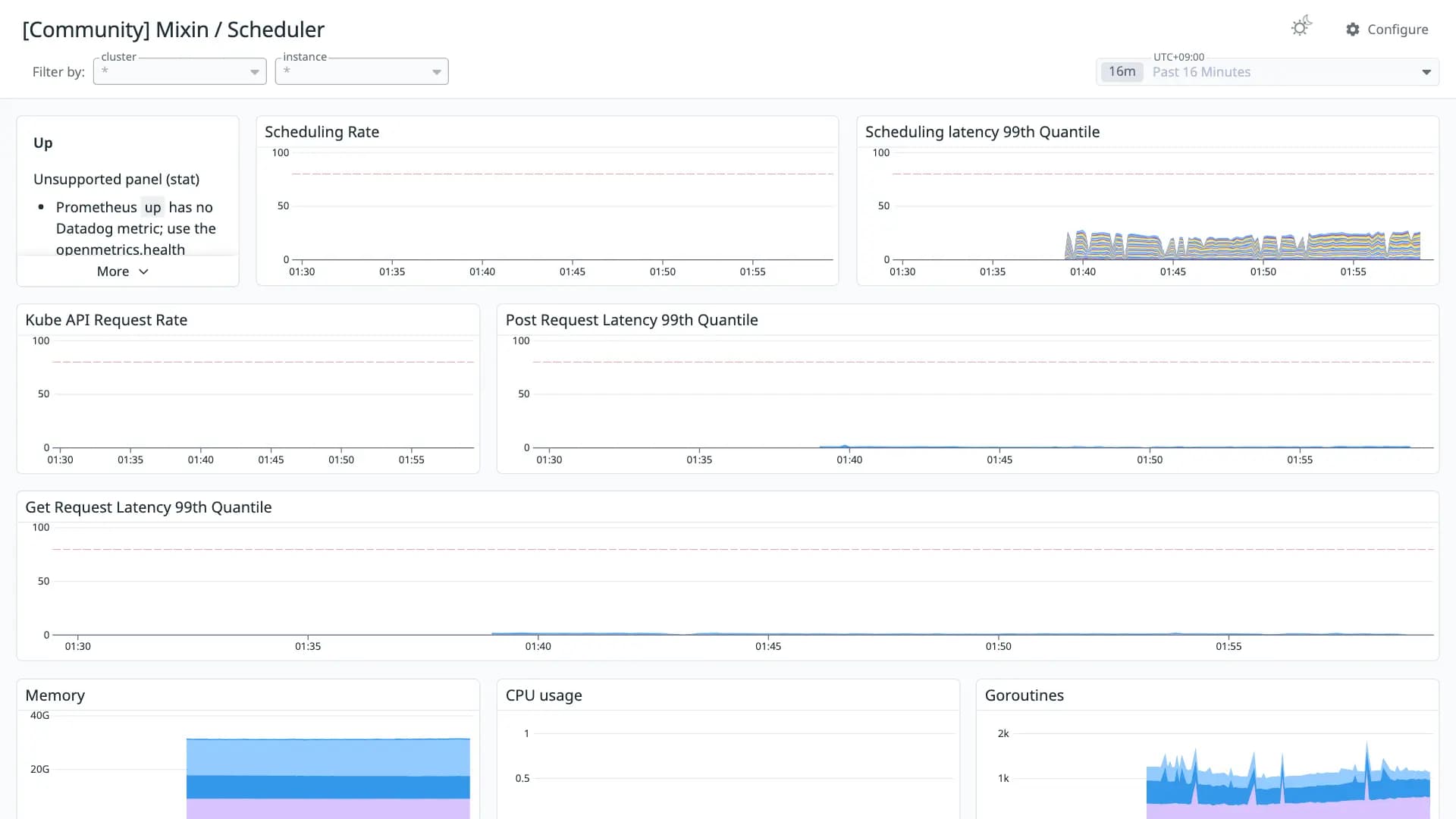Click the Unsupported panel (stat) text
The width and height of the screenshot is (1456, 819).
pos(117,179)
